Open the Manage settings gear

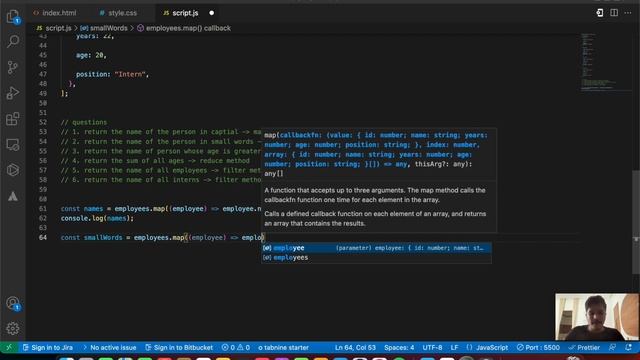tap(13, 329)
